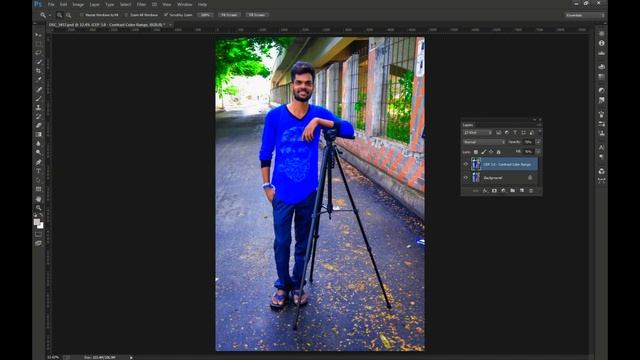Select the Eraser tool
Screen dimensions: 640x360
(x=38, y=126)
